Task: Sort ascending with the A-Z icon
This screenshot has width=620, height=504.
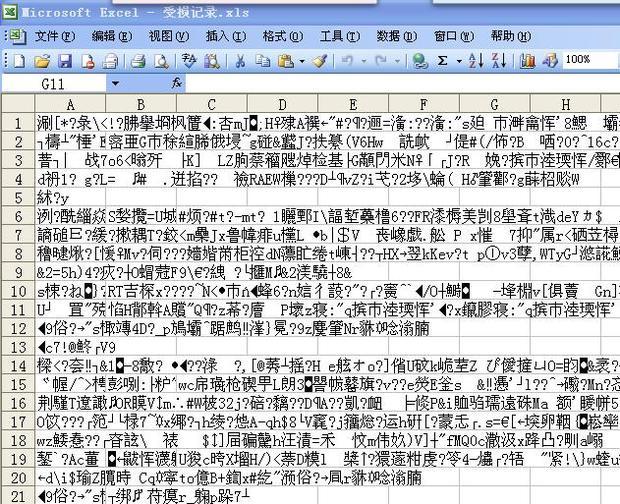Action: tap(476, 61)
